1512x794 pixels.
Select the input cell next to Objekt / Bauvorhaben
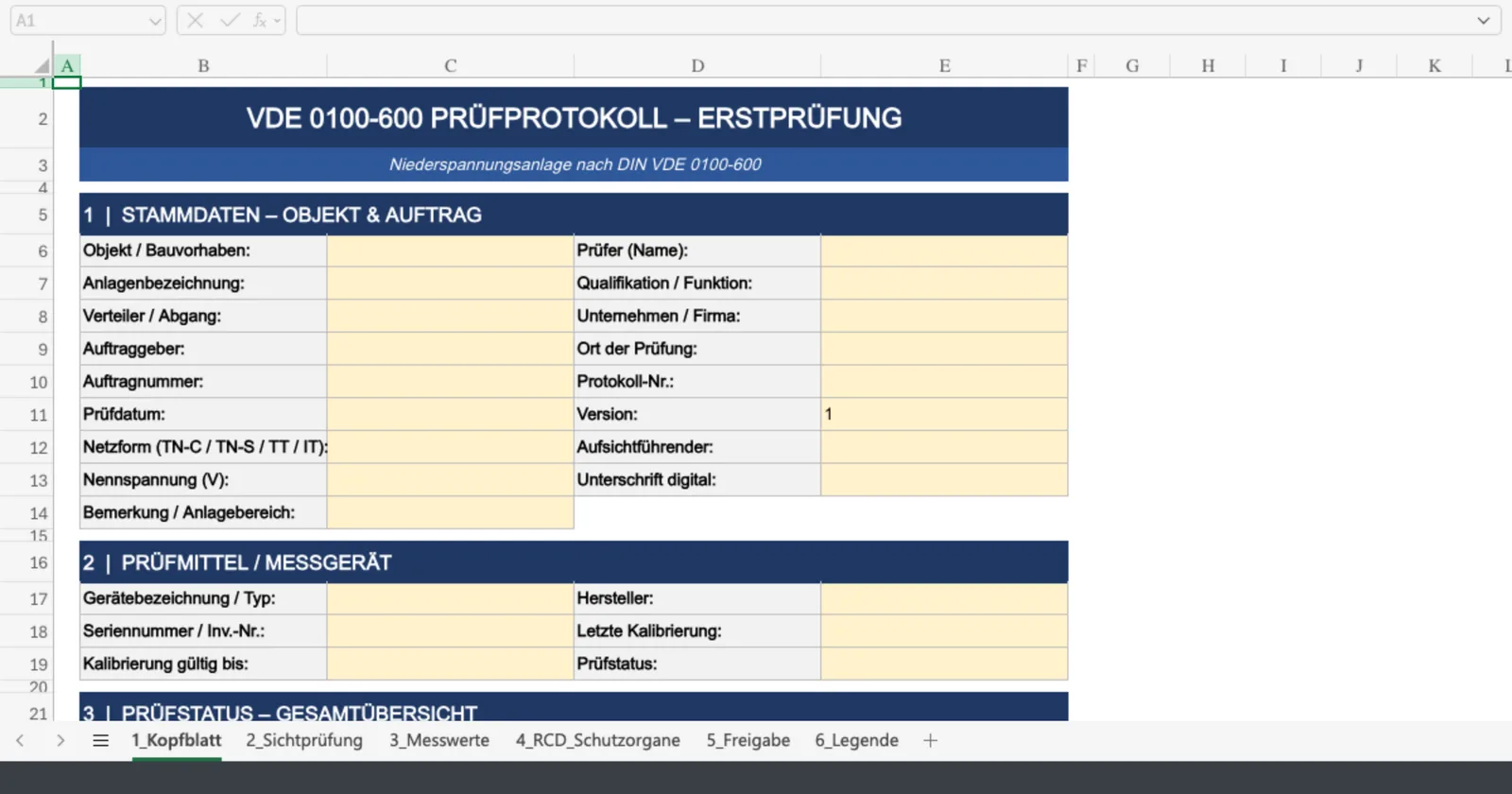click(450, 250)
